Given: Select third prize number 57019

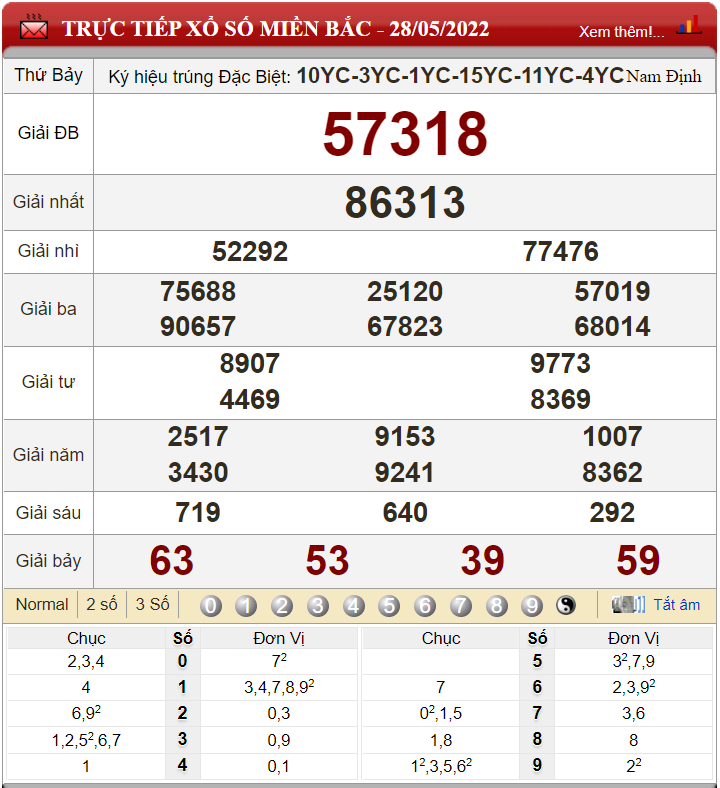Looking at the screenshot, I should [x=612, y=291].
